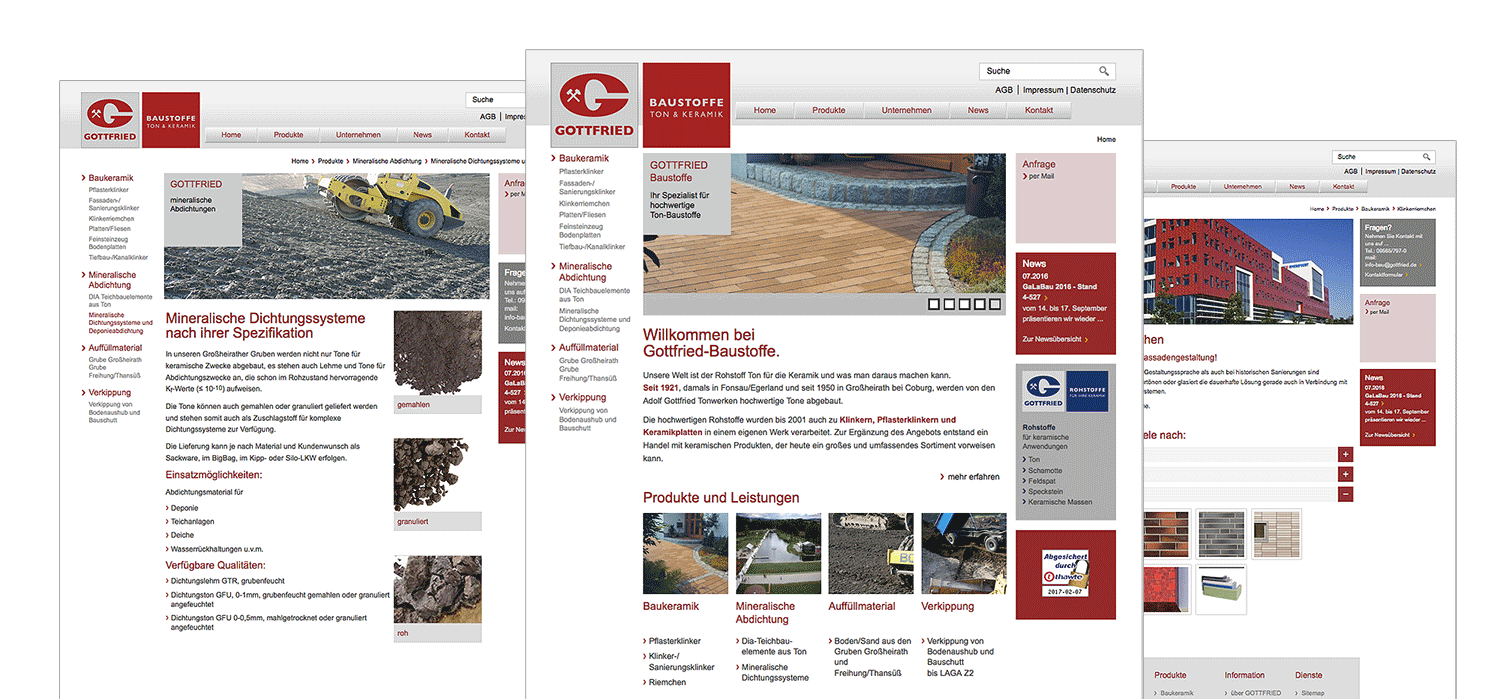Select the third slideshow dot on center page

tap(964, 304)
